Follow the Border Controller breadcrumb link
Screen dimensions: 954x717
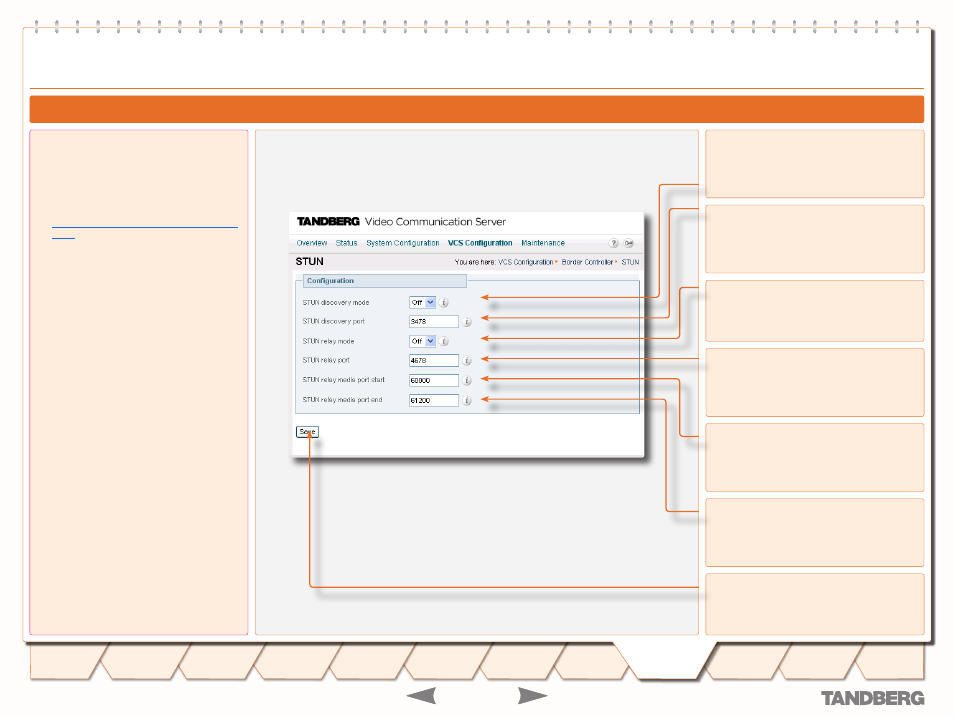tap(587, 262)
